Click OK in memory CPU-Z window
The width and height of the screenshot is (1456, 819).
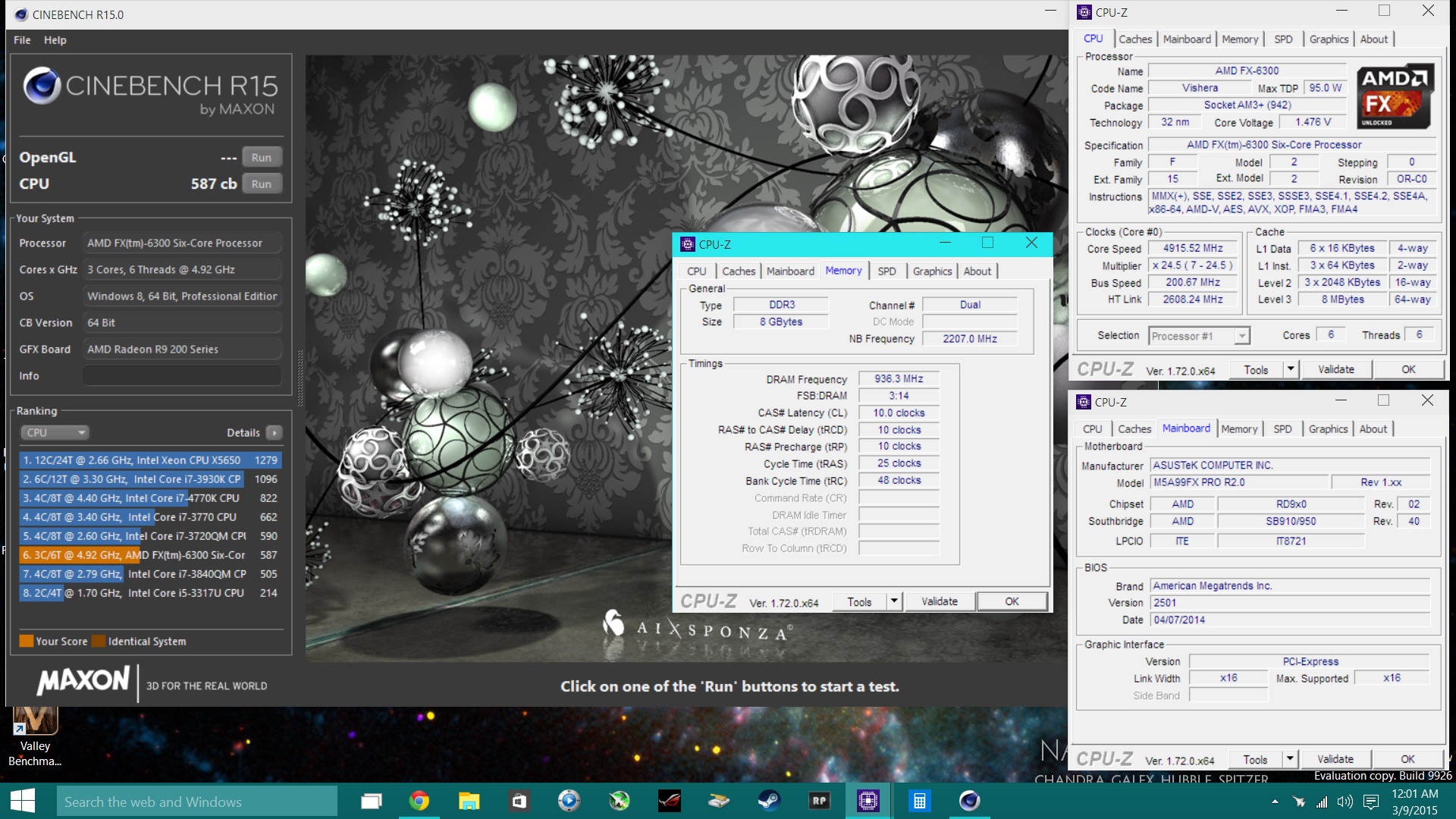(x=1012, y=602)
